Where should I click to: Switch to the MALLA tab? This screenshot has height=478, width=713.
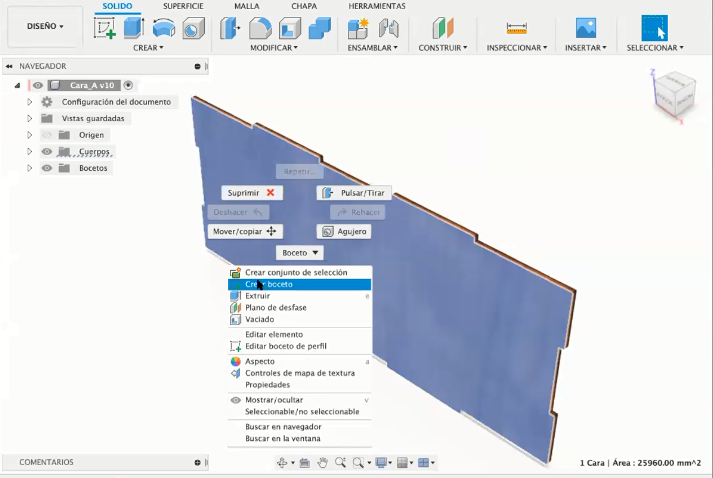246,6
